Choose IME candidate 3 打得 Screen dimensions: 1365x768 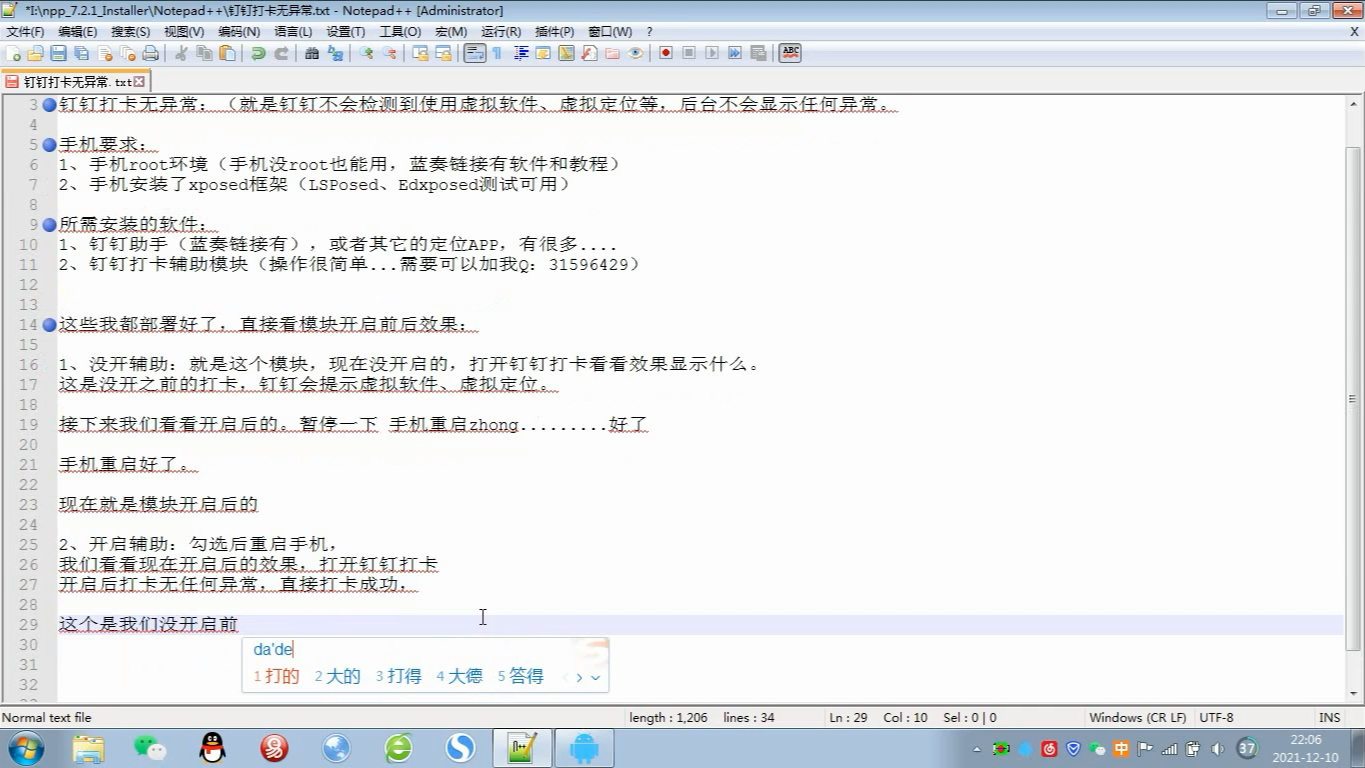pos(399,677)
